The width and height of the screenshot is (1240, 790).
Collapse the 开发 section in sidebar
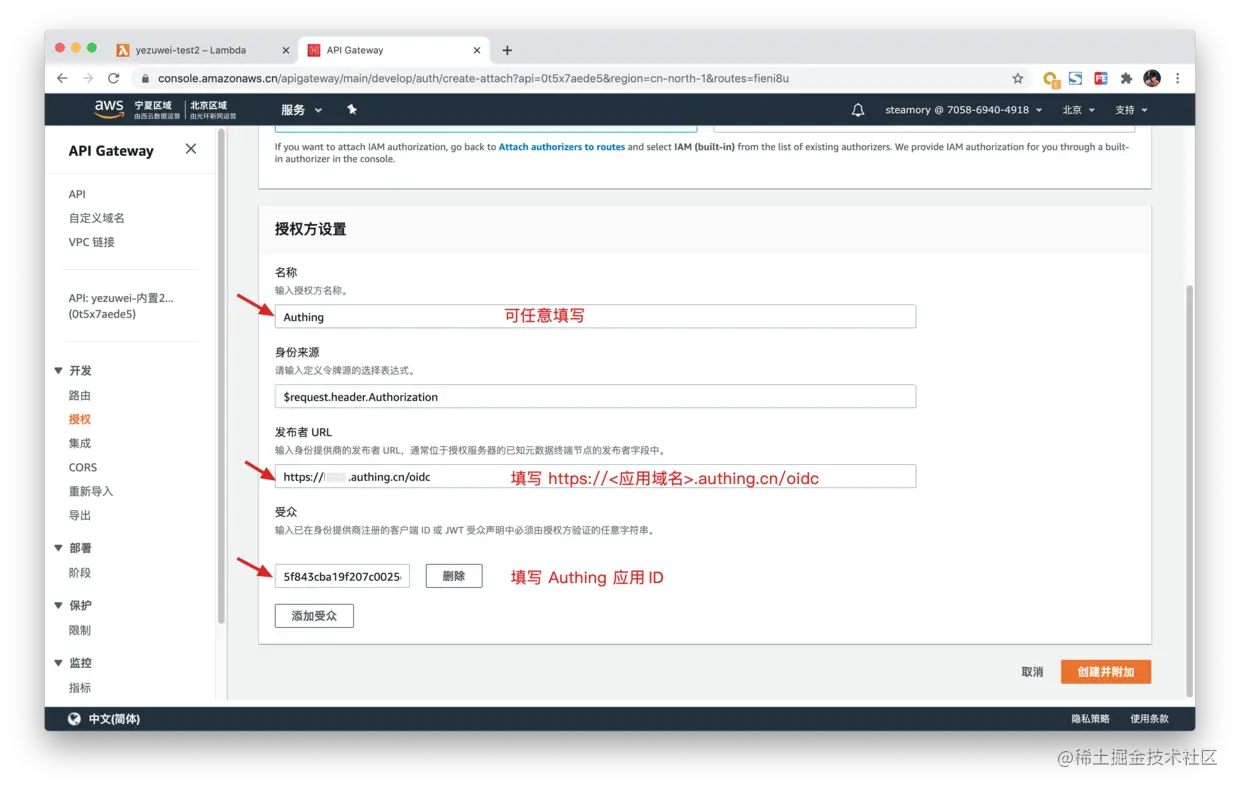tap(58, 371)
